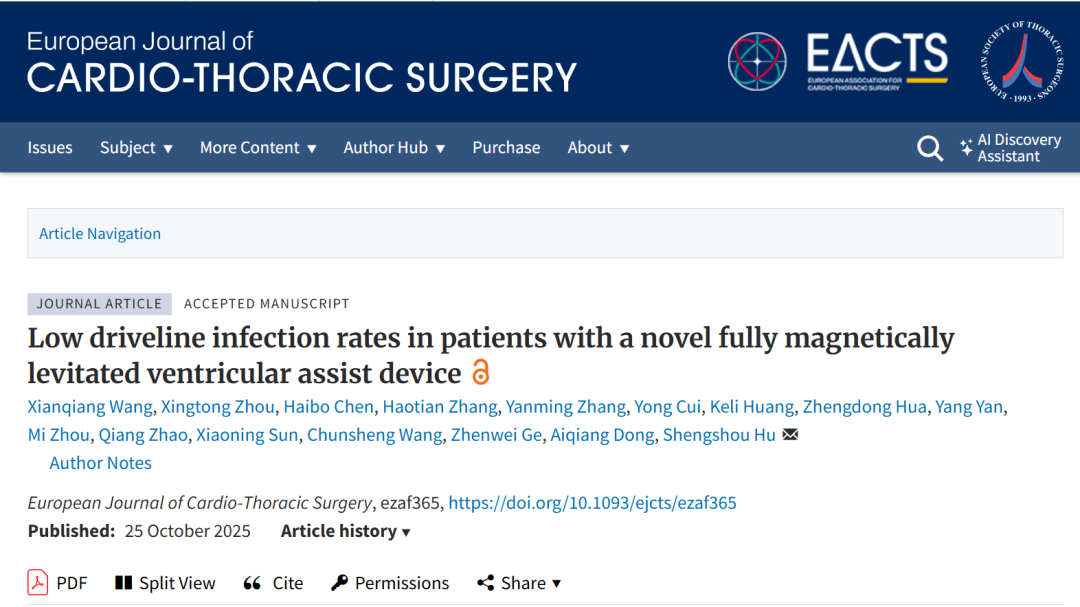Click the search magnifier icon
Viewport: 1080px width, 607px height.
[x=930, y=148]
